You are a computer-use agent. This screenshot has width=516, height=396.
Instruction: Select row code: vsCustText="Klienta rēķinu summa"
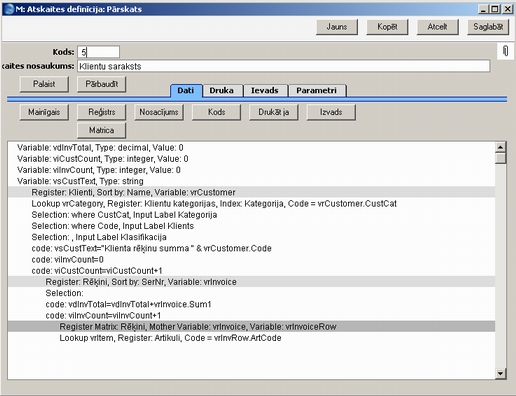(x=251, y=248)
